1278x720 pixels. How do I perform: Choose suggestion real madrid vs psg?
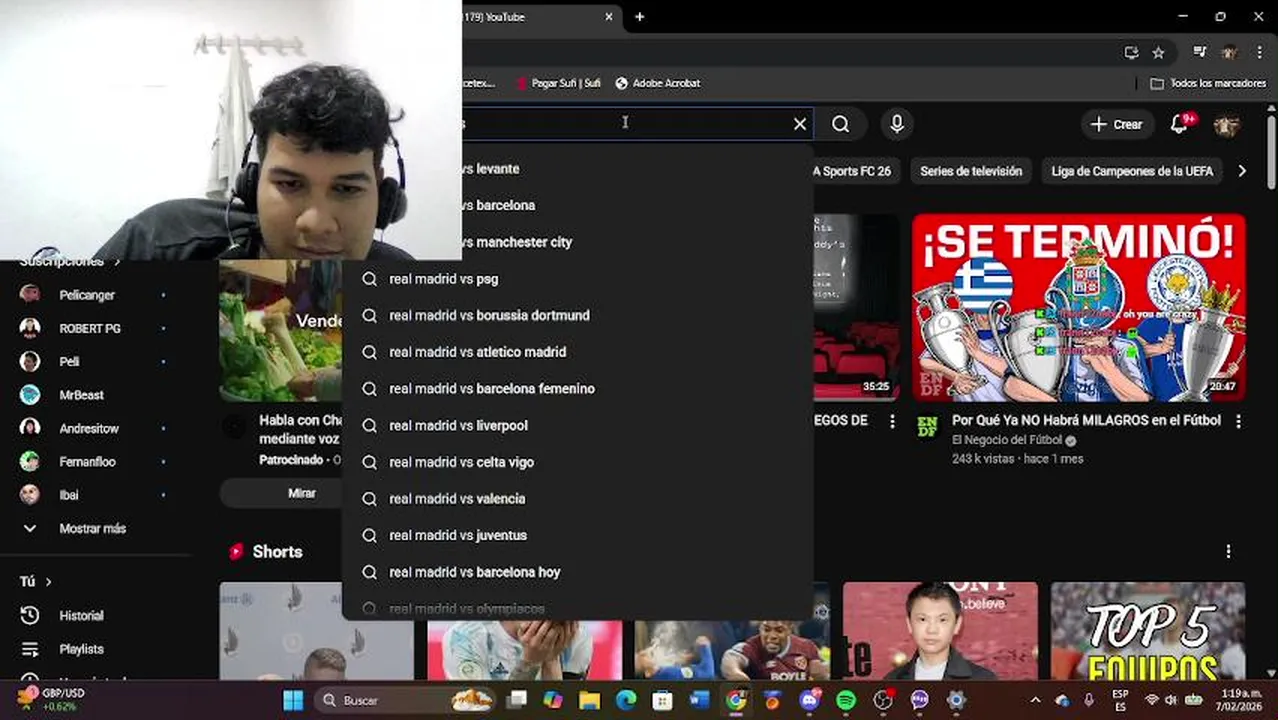pos(578,279)
